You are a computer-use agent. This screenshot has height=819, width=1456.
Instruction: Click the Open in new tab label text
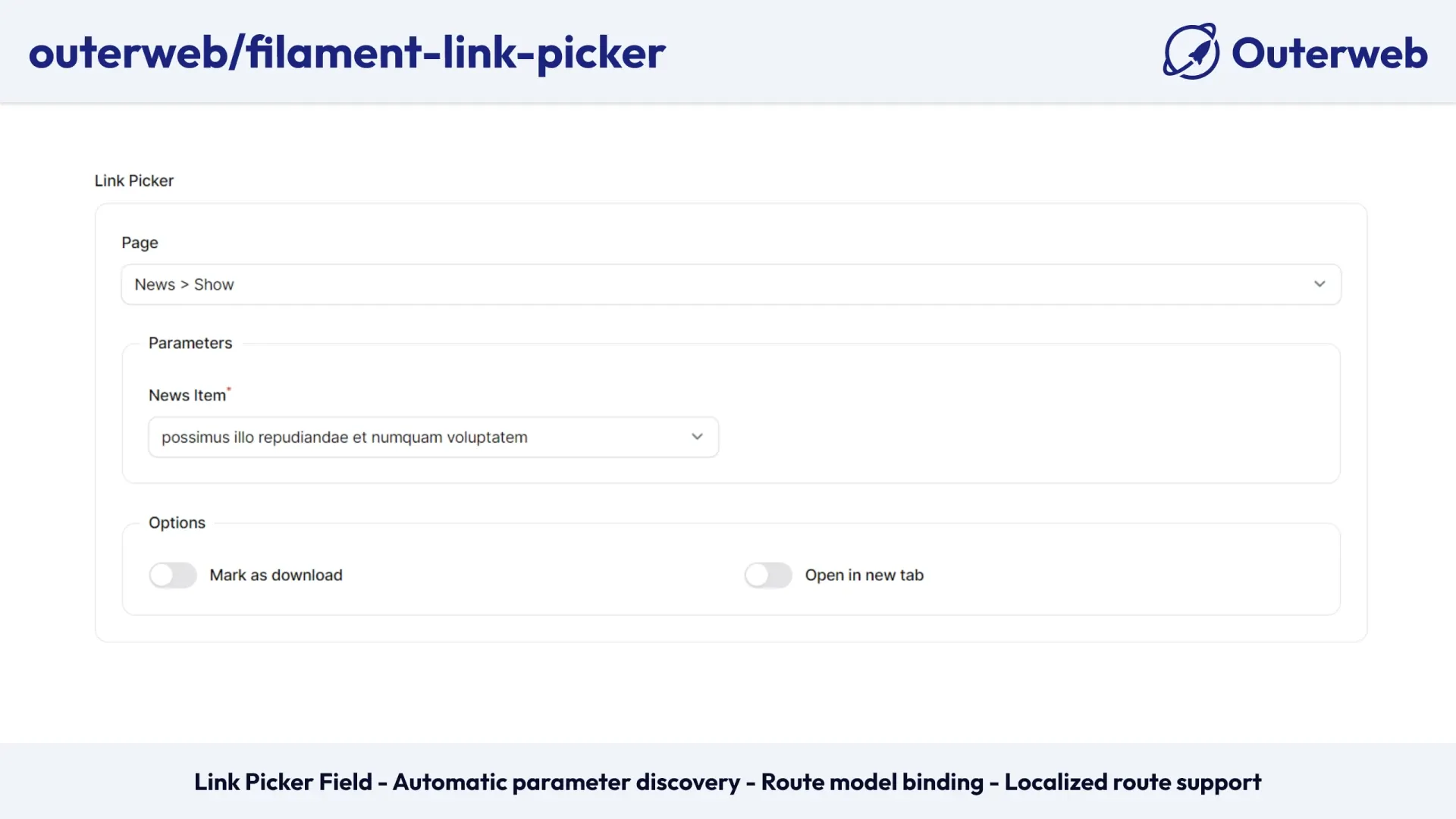(864, 575)
